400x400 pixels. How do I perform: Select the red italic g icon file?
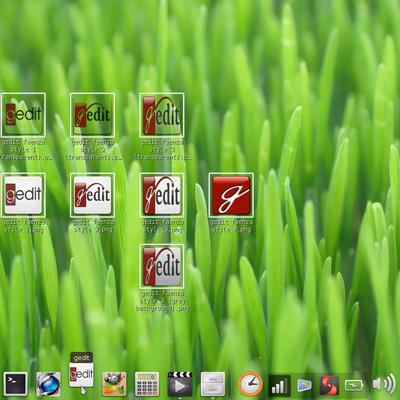pyautogui.click(x=231, y=195)
